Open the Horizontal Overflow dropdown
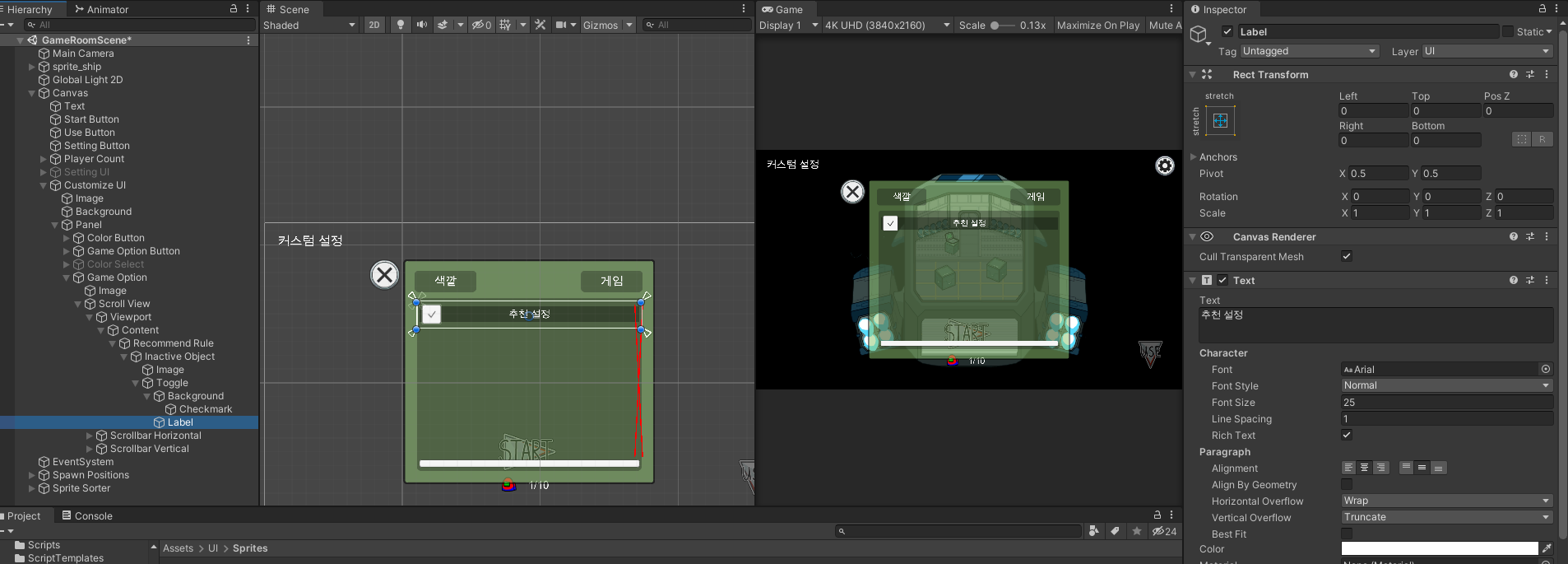Screen dimensions: 1568x564 [1446, 501]
